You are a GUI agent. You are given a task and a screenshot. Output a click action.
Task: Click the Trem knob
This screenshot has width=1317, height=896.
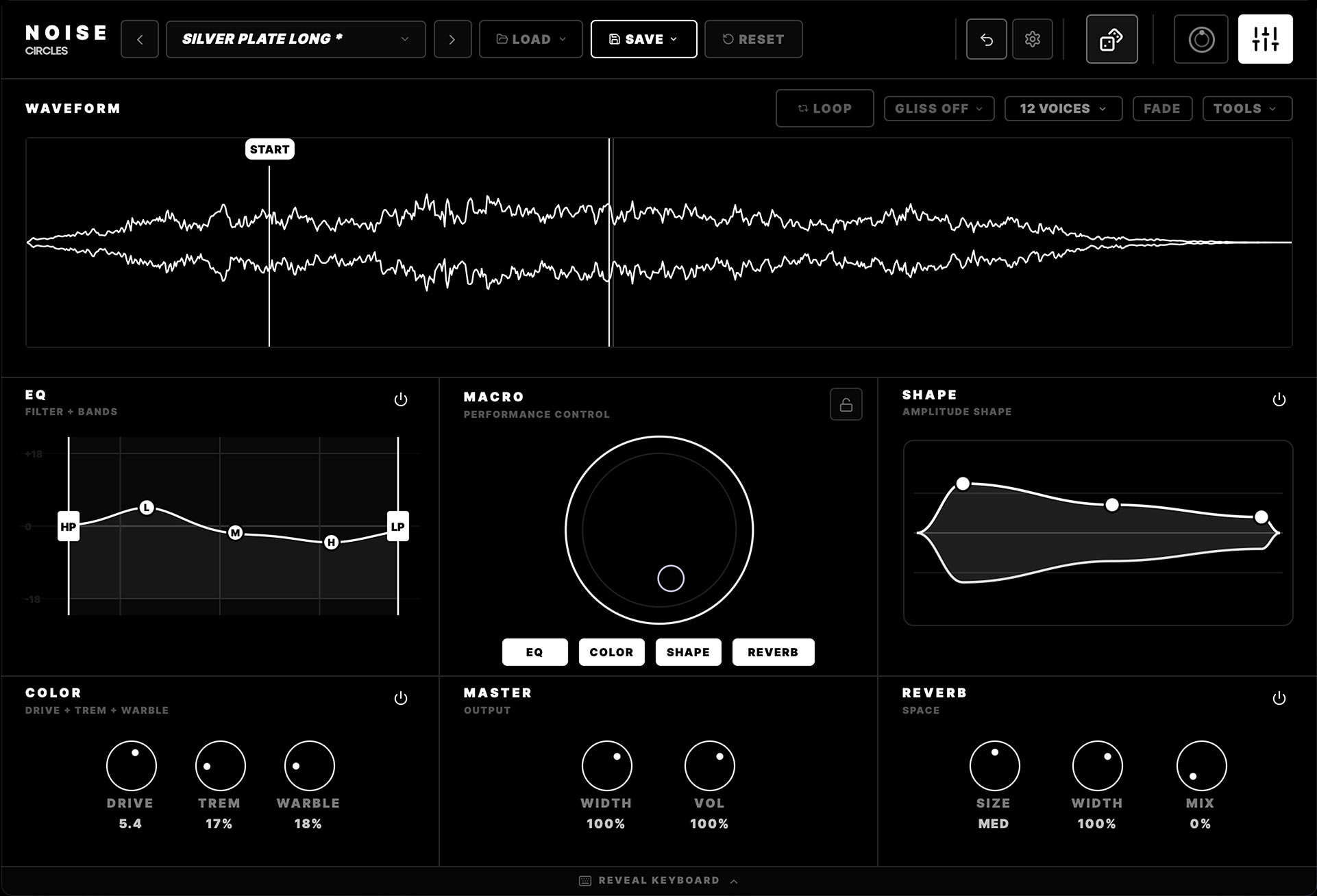(x=220, y=765)
